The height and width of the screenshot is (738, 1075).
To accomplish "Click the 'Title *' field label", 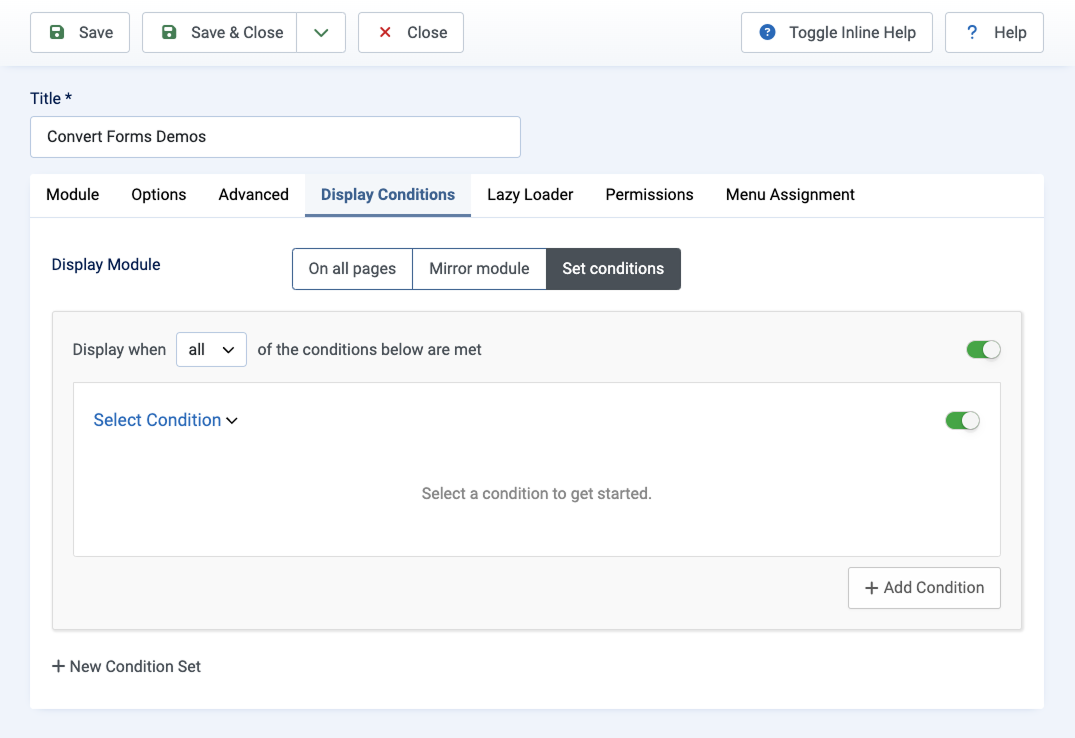I will pos(51,99).
